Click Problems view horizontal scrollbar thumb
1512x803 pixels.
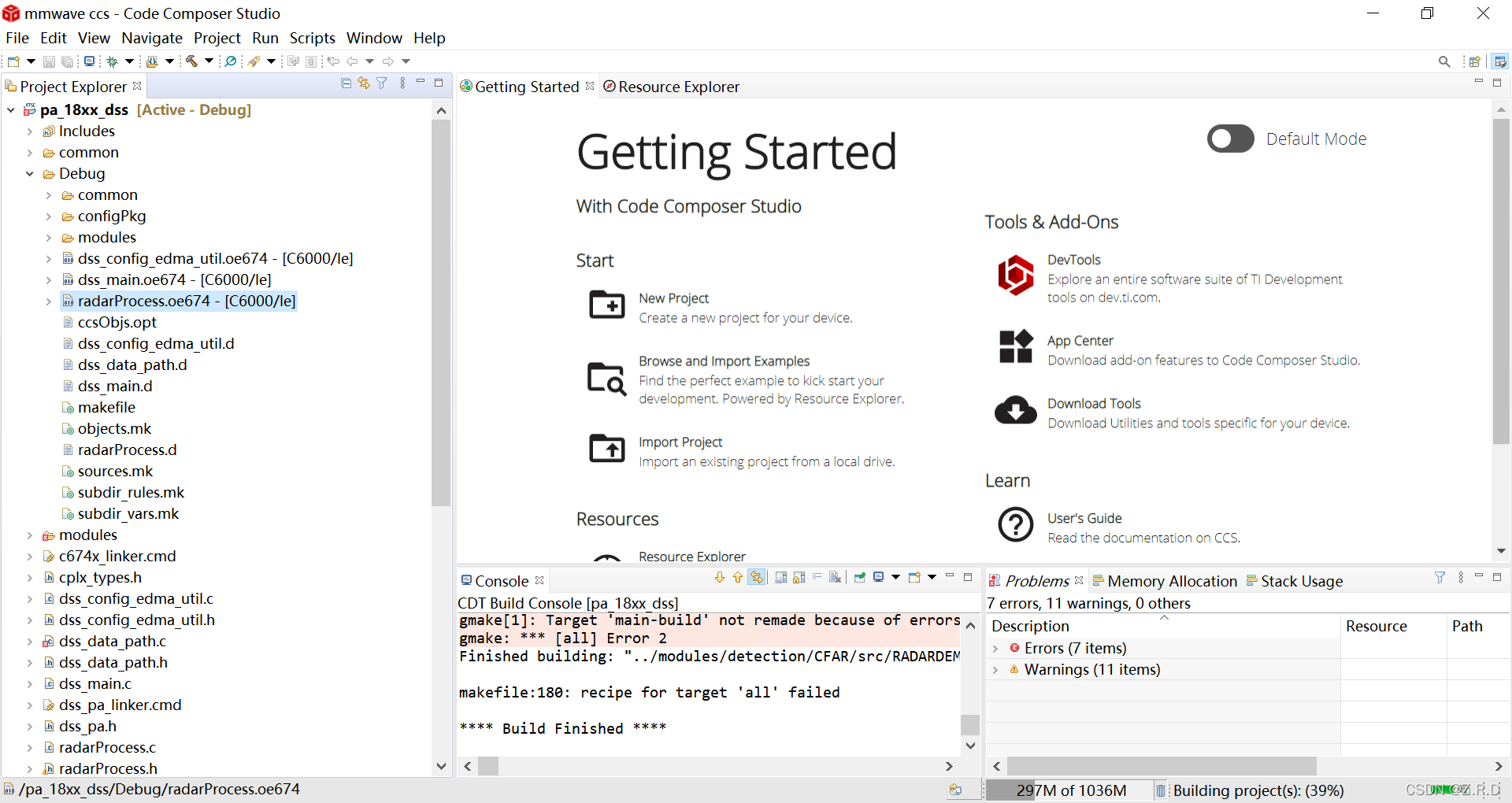(x=1162, y=766)
